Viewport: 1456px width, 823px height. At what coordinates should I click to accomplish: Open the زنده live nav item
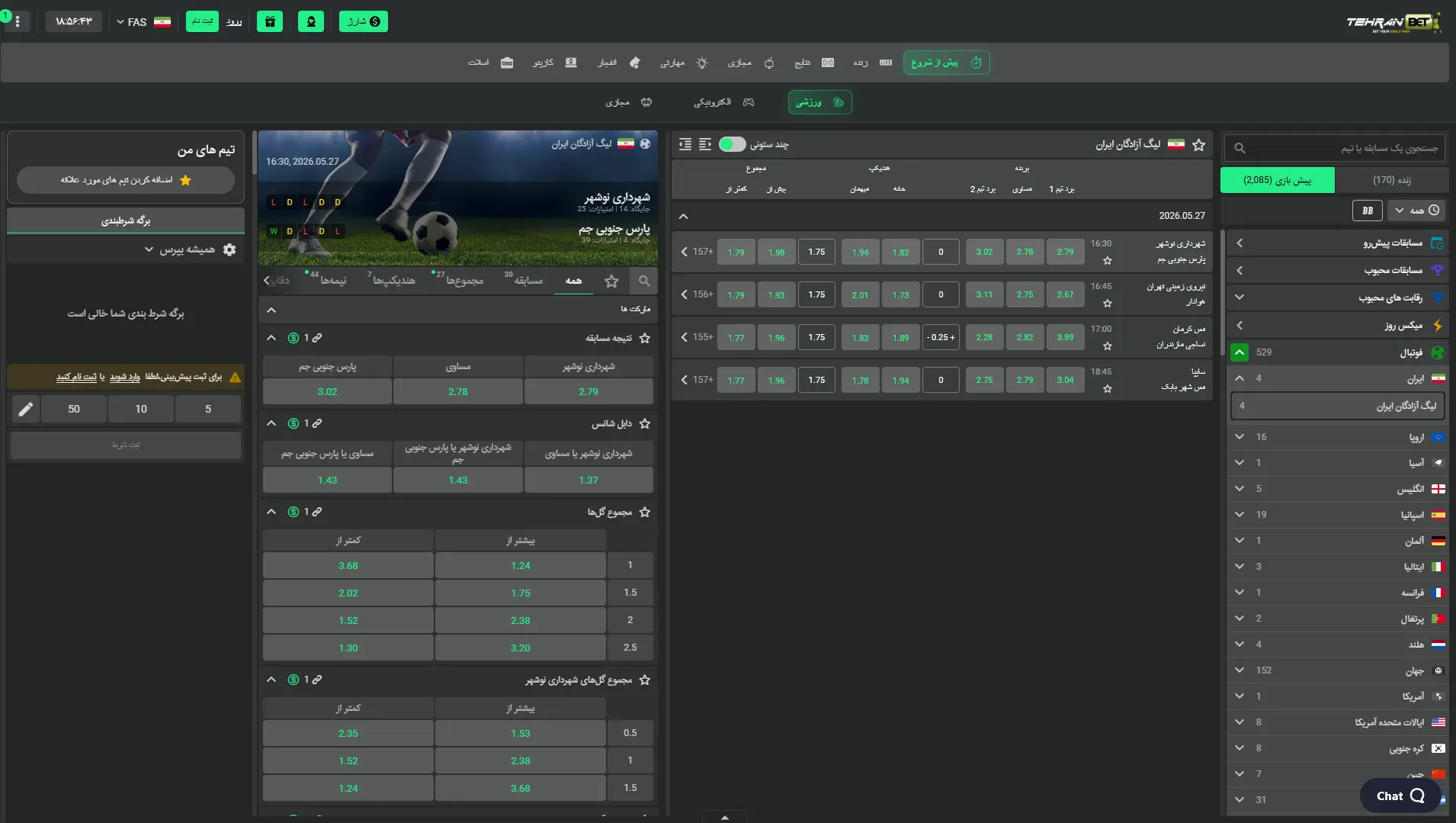pos(873,63)
